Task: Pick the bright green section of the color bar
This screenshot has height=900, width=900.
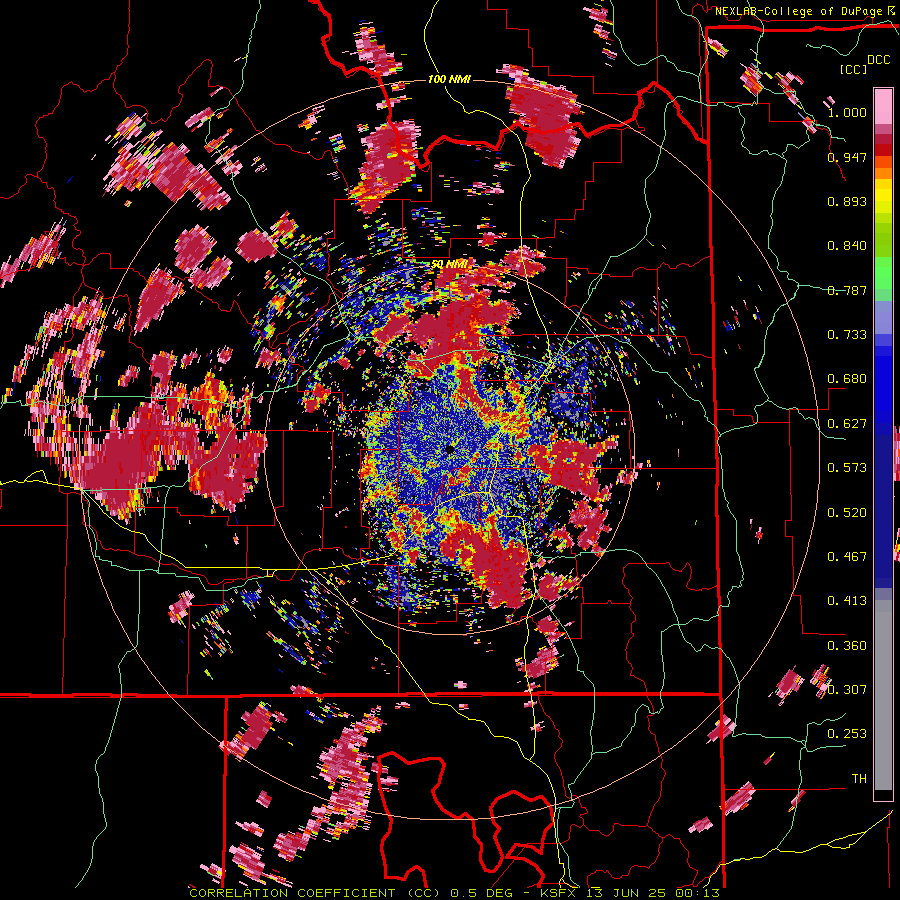Action: (883, 273)
